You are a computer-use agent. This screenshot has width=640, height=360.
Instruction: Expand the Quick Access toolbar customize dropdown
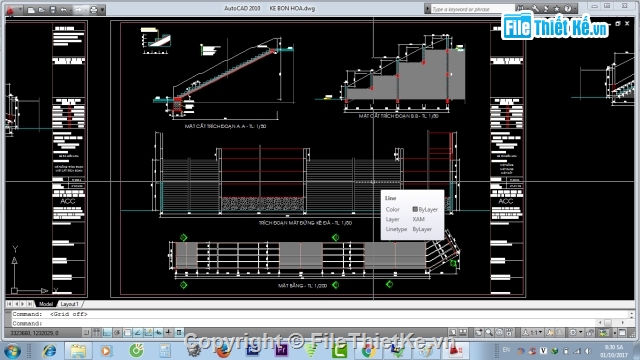click(x=102, y=10)
